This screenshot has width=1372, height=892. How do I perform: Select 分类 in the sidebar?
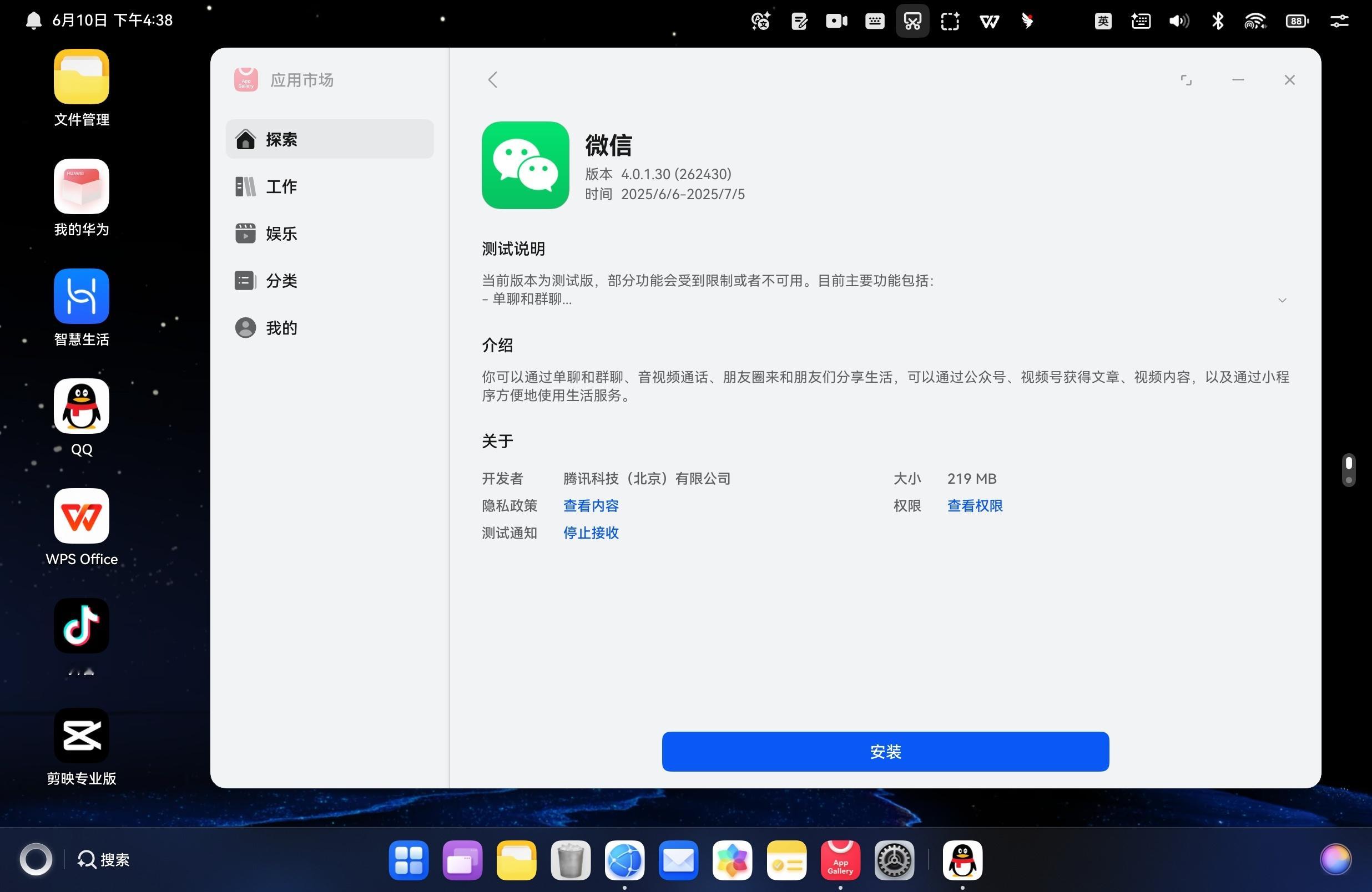point(330,281)
